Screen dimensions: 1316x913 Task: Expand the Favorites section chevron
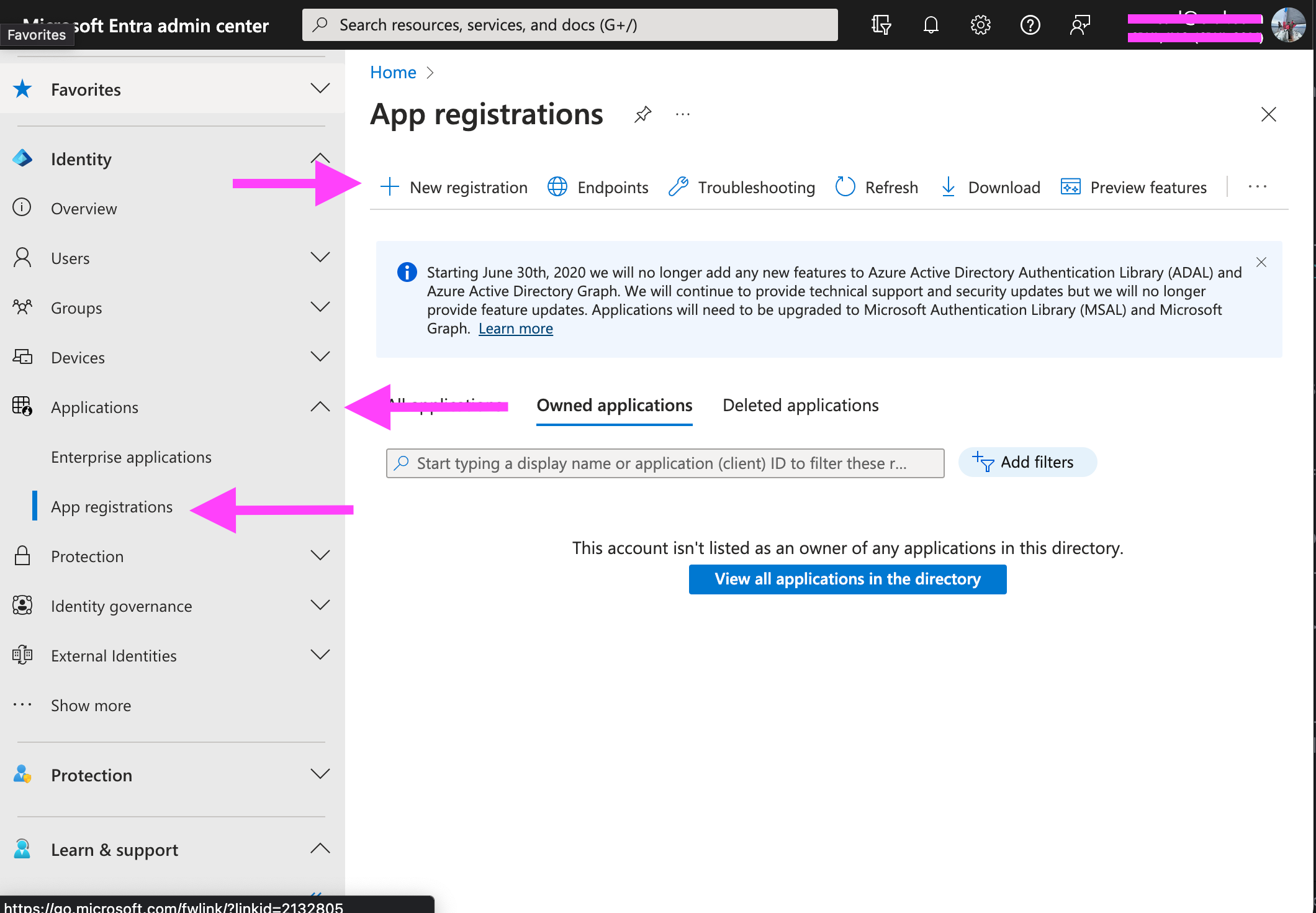(x=320, y=88)
